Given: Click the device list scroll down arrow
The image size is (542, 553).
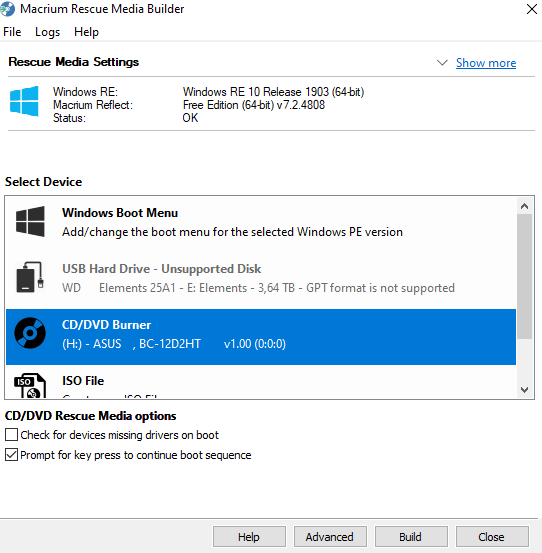Looking at the screenshot, I should click(524, 389).
